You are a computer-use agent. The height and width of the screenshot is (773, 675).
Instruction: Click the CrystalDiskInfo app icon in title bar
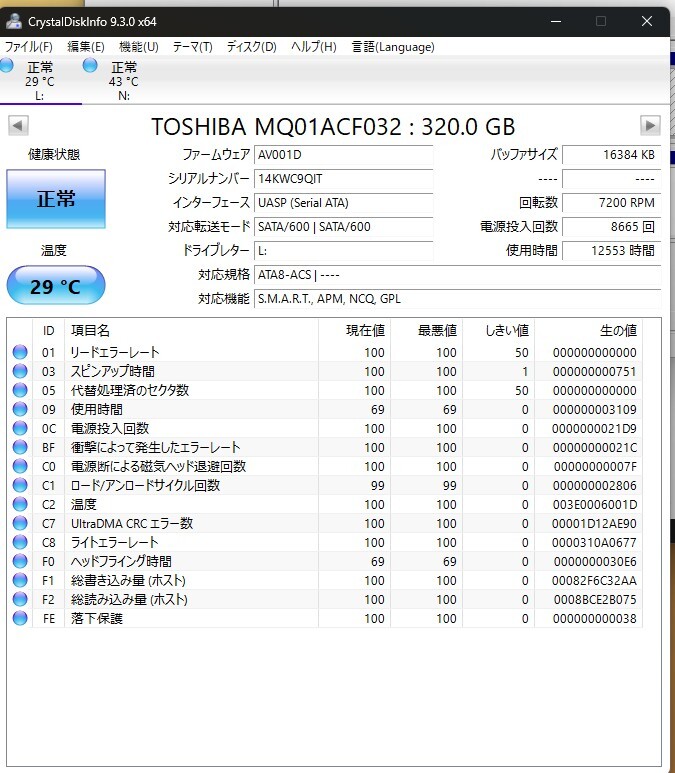14,21
